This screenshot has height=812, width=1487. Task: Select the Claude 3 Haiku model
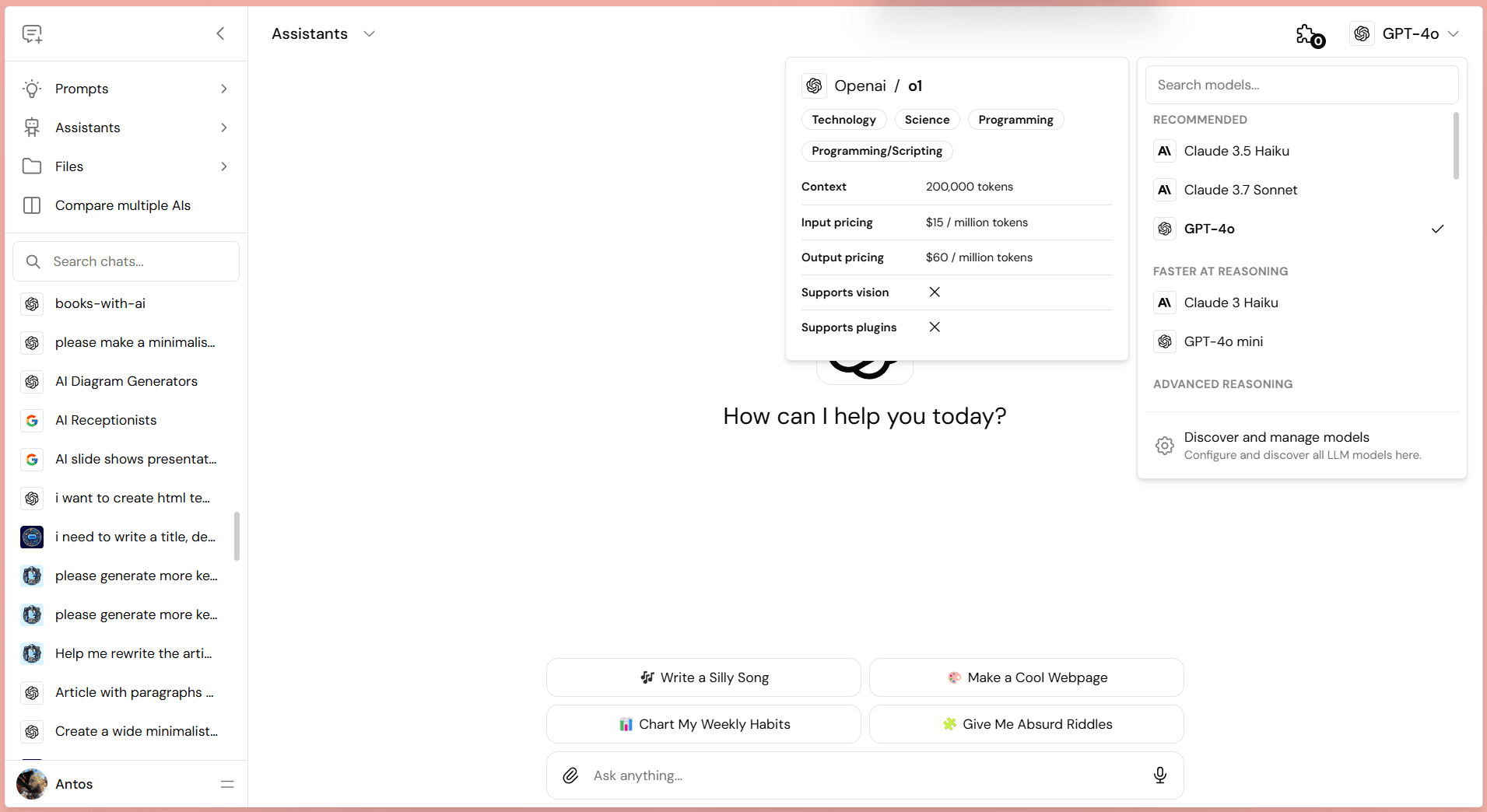pos(1299,303)
